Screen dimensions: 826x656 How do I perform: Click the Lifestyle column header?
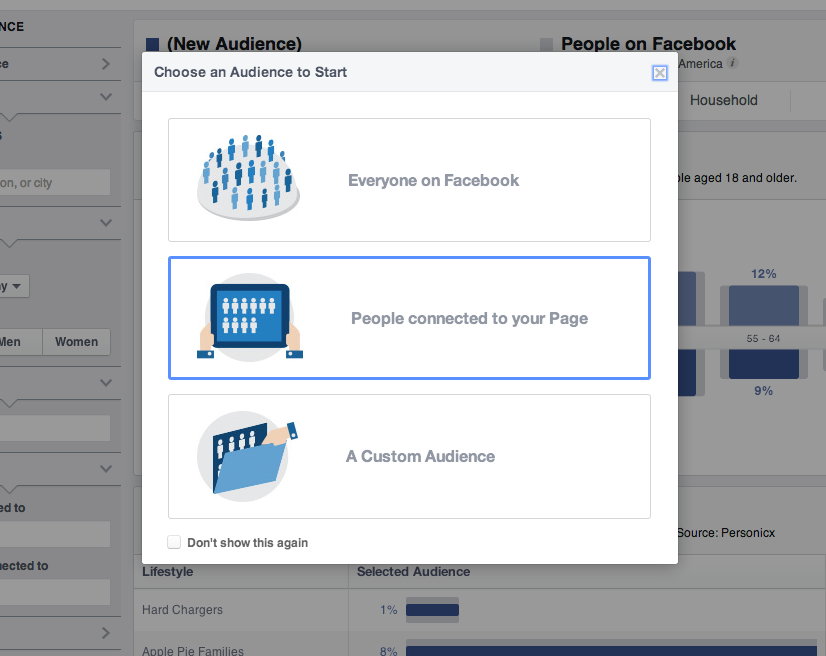click(x=168, y=572)
